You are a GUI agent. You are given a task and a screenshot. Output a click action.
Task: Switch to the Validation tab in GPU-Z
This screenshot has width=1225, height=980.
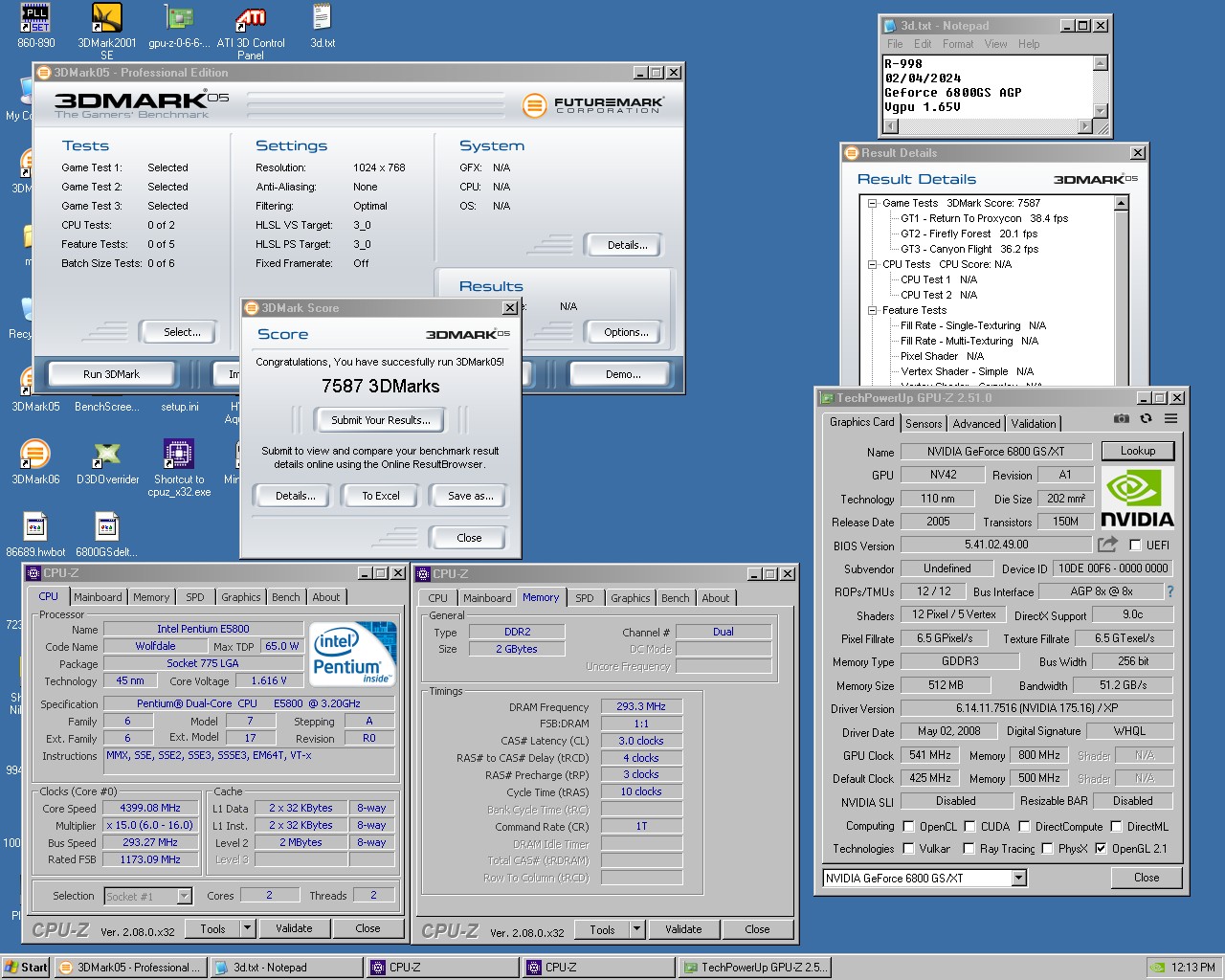point(1034,423)
